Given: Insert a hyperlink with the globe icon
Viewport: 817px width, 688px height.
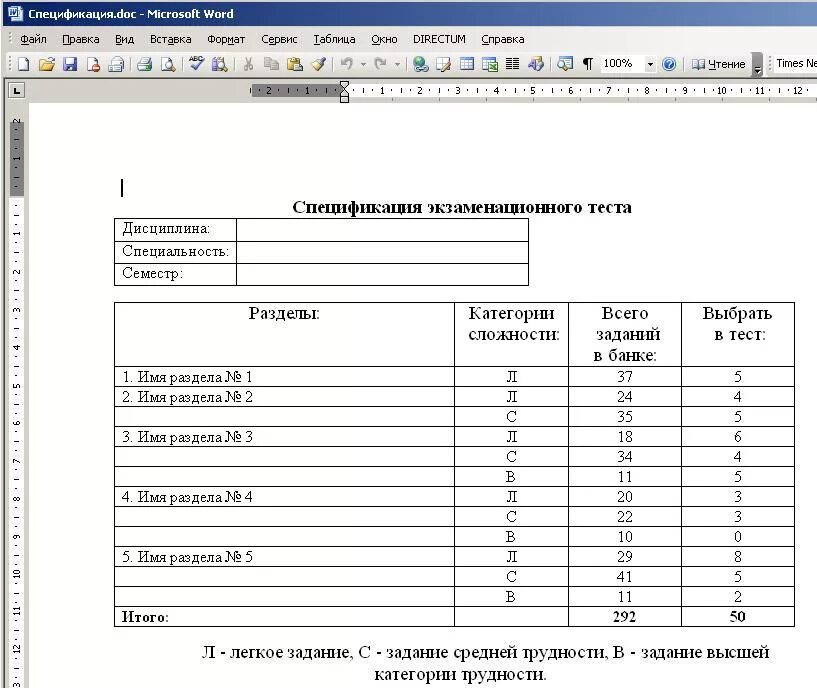Looking at the screenshot, I should [420, 64].
